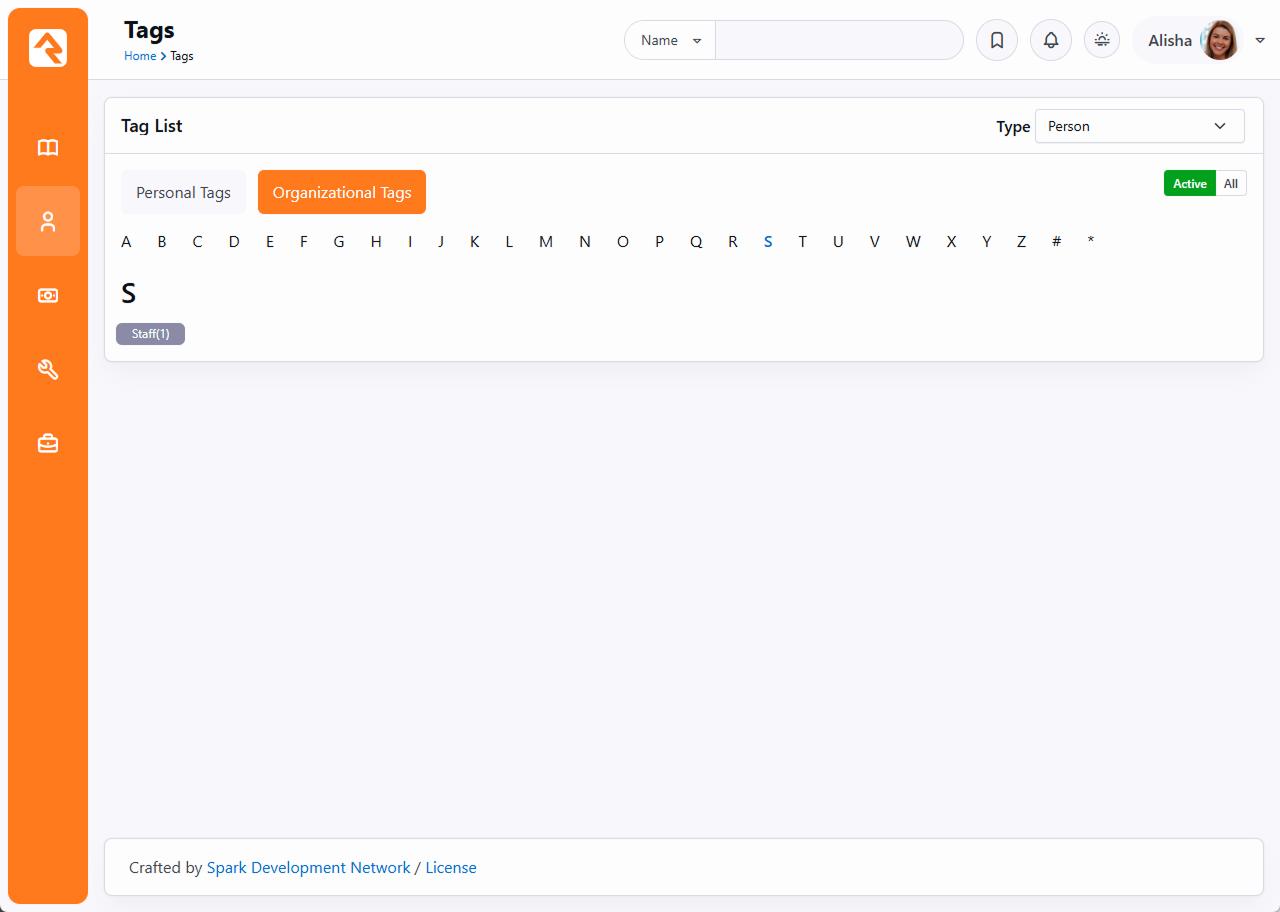Open the Type Person dropdown
The image size is (1280, 912).
point(1139,127)
